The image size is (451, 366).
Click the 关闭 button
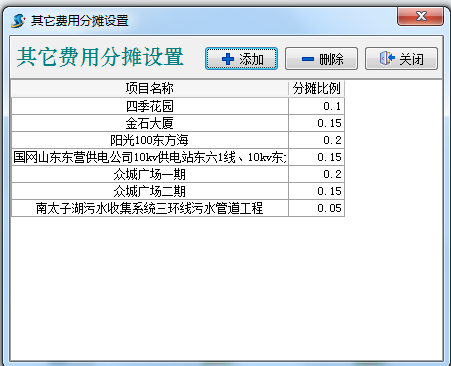[401, 59]
